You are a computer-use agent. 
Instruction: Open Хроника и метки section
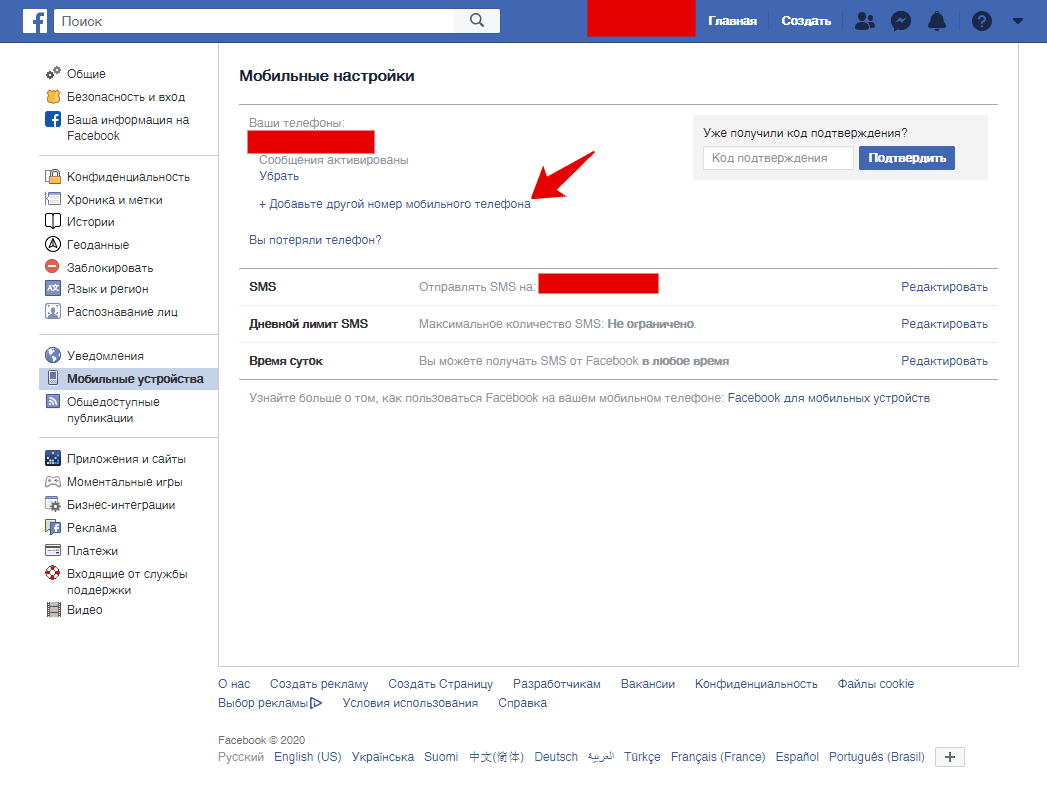point(114,200)
